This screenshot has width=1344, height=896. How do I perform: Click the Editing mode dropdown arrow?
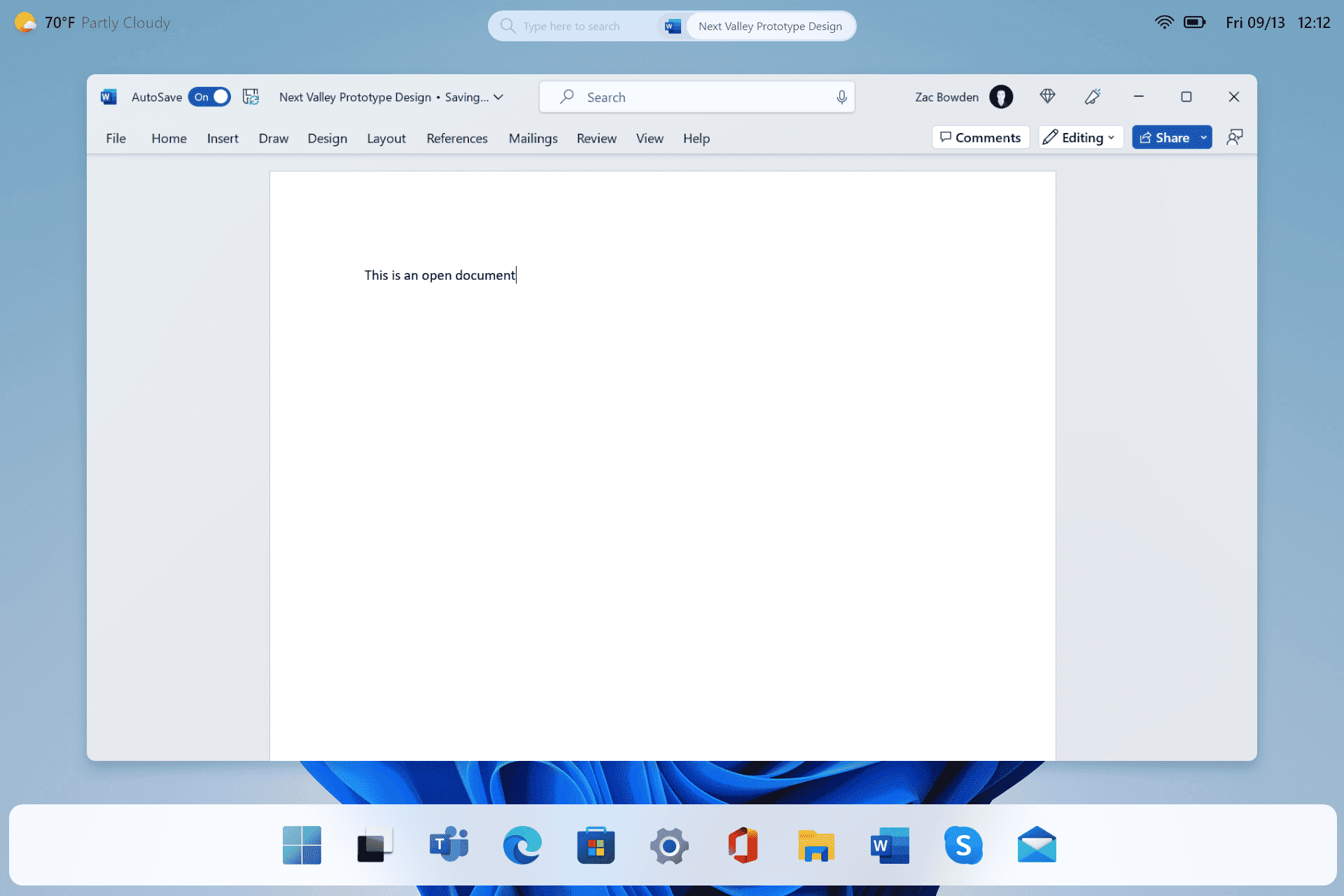1114,138
